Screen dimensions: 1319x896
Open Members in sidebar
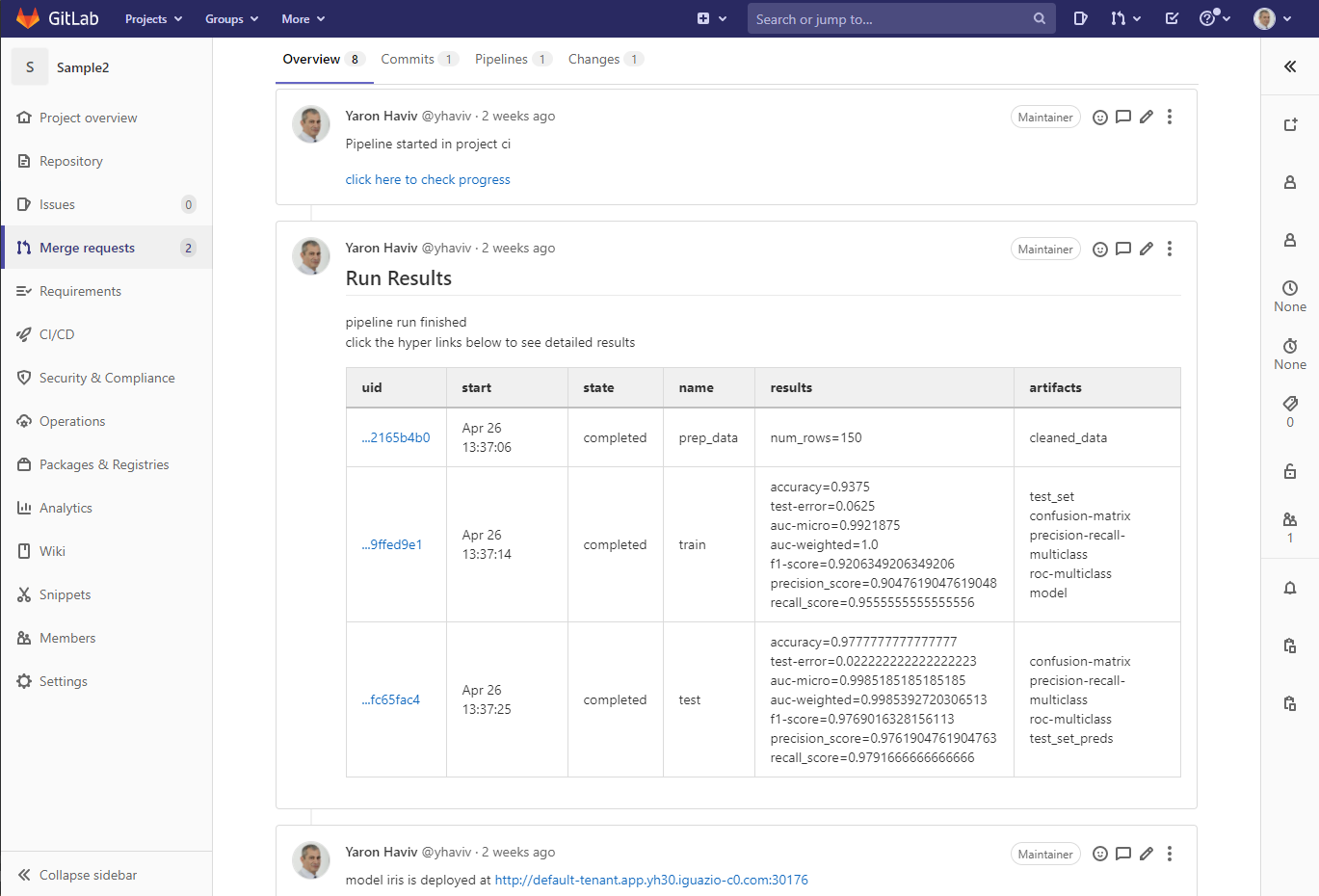pyautogui.click(x=106, y=638)
